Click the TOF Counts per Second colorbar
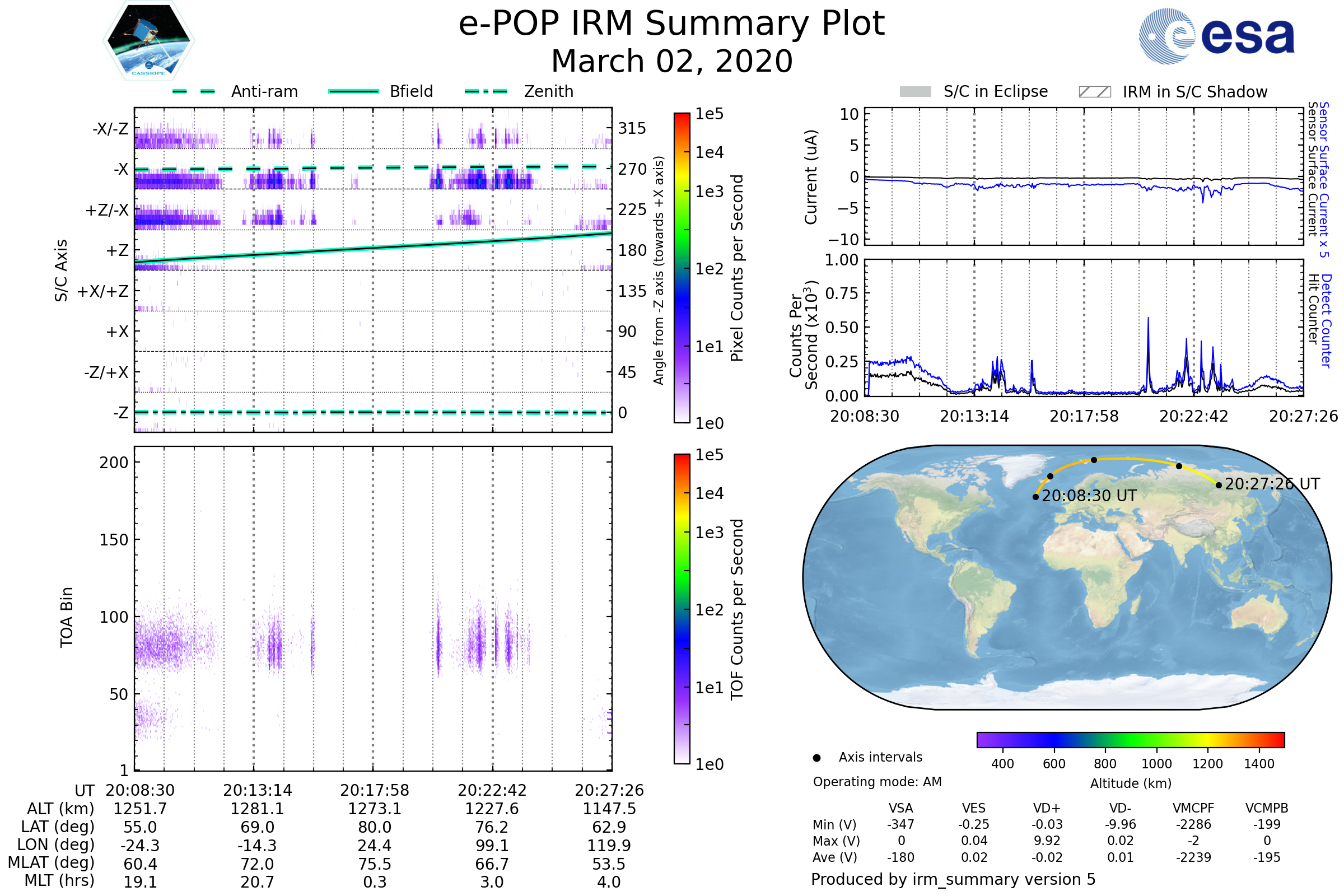The image size is (1344, 896). pyautogui.click(x=682, y=609)
